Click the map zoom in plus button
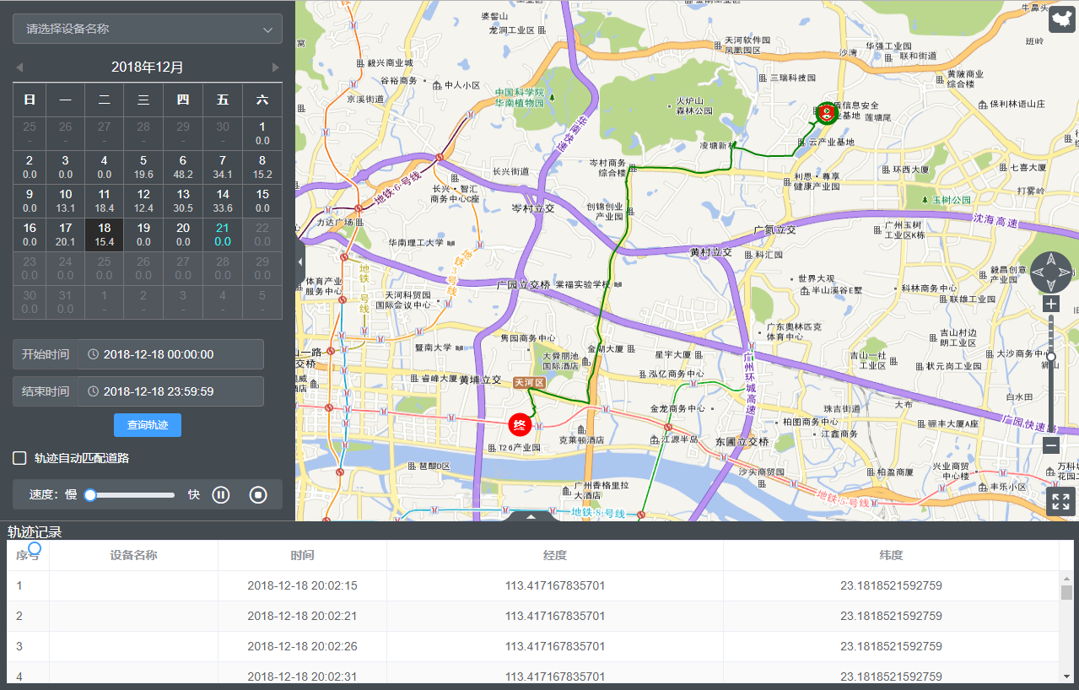Viewport: 1079px width, 690px height. tap(1051, 304)
